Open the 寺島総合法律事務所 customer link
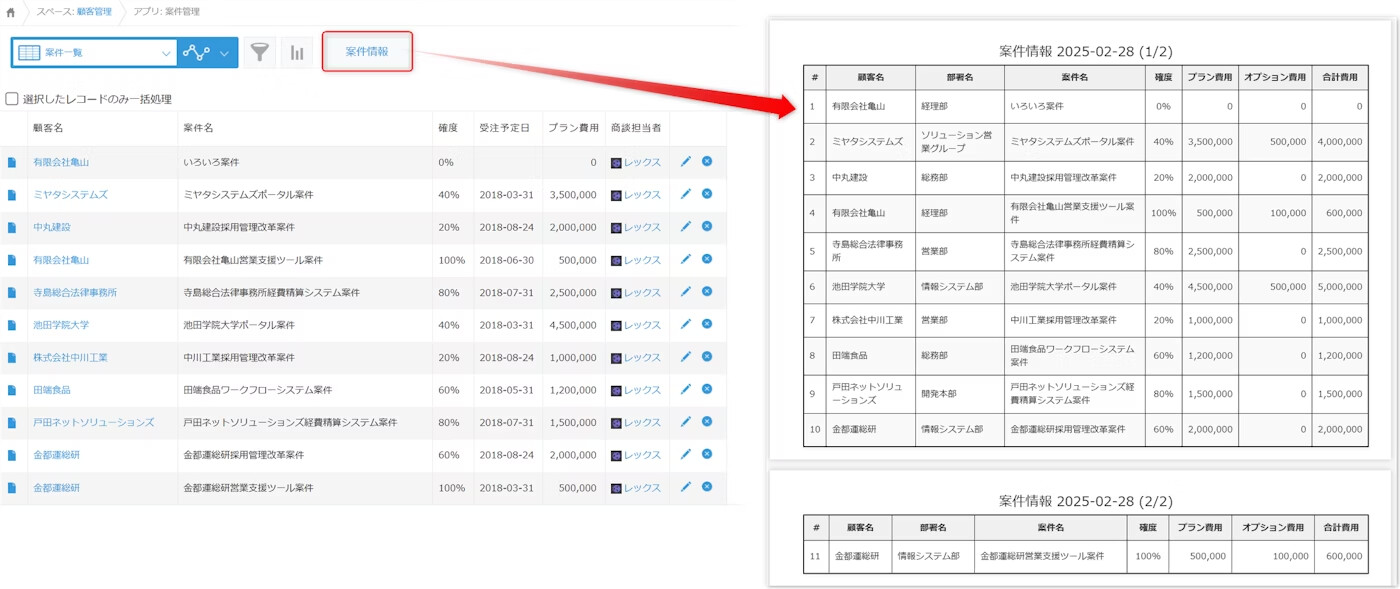1400x589 pixels. coord(75,293)
